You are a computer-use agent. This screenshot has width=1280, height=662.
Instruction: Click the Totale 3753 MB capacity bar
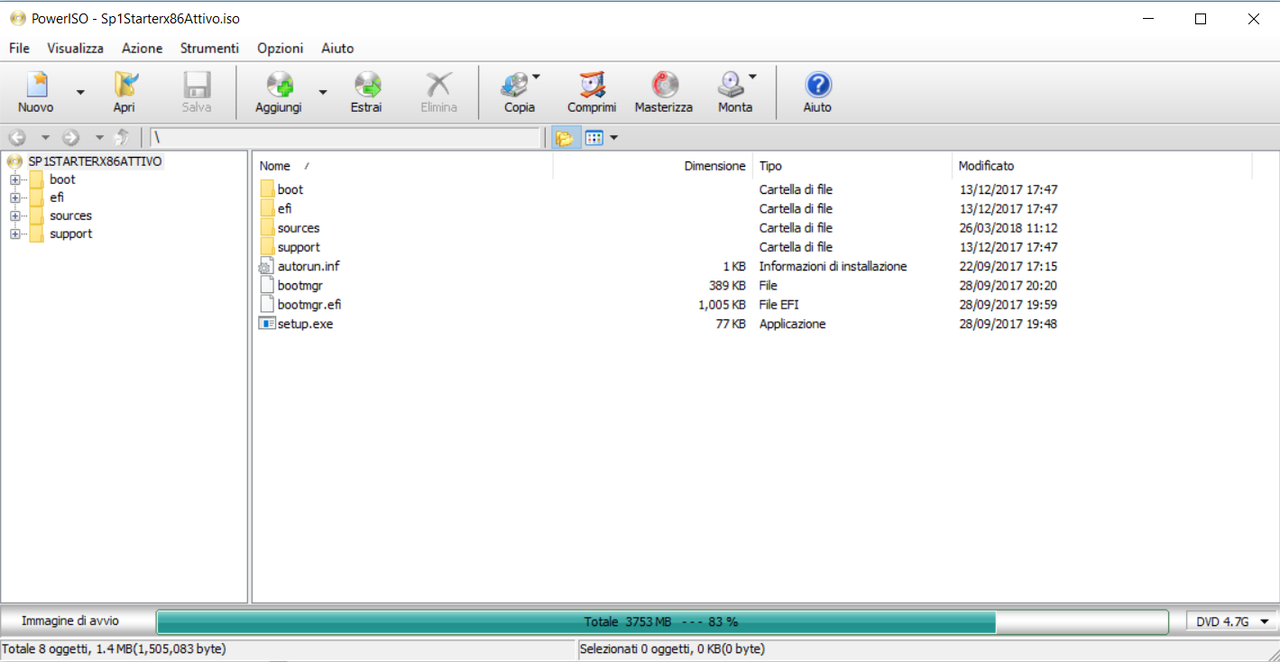(x=662, y=622)
